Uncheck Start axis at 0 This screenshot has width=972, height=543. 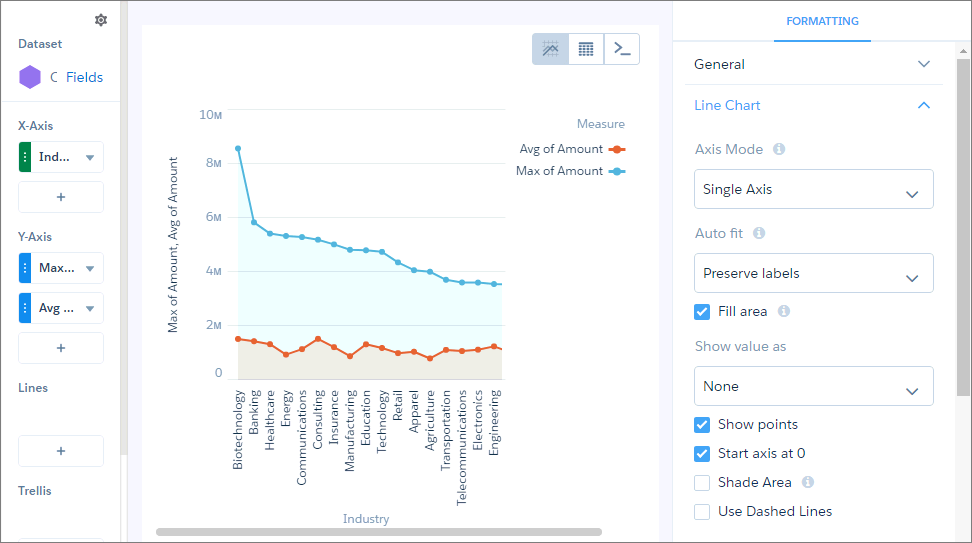coord(702,454)
